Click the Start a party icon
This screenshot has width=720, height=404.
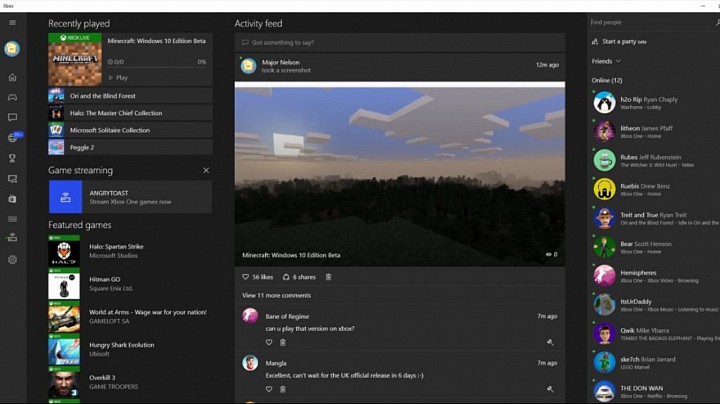(595, 41)
